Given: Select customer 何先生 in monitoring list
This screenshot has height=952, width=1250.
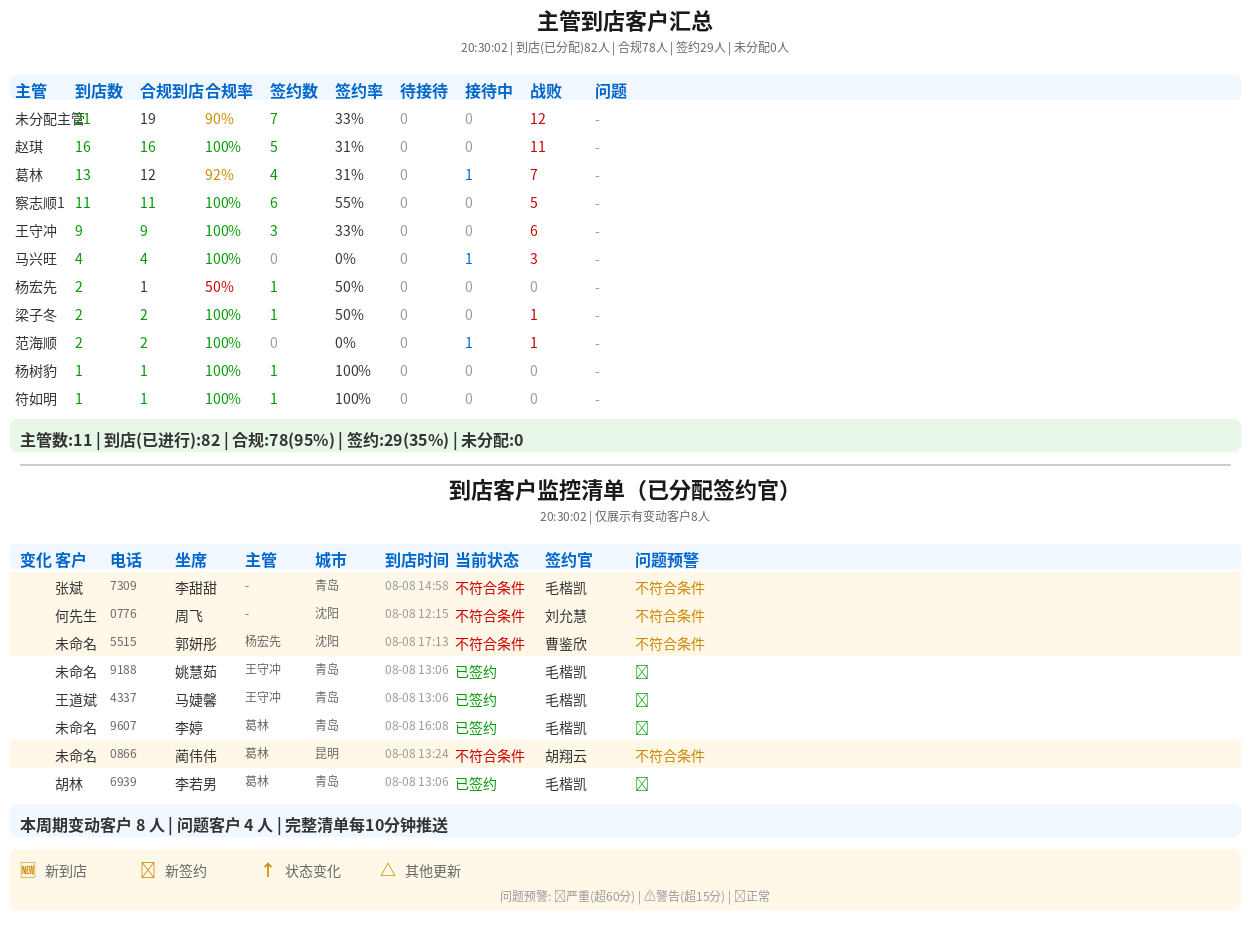Looking at the screenshot, I should click(x=76, y=616).
